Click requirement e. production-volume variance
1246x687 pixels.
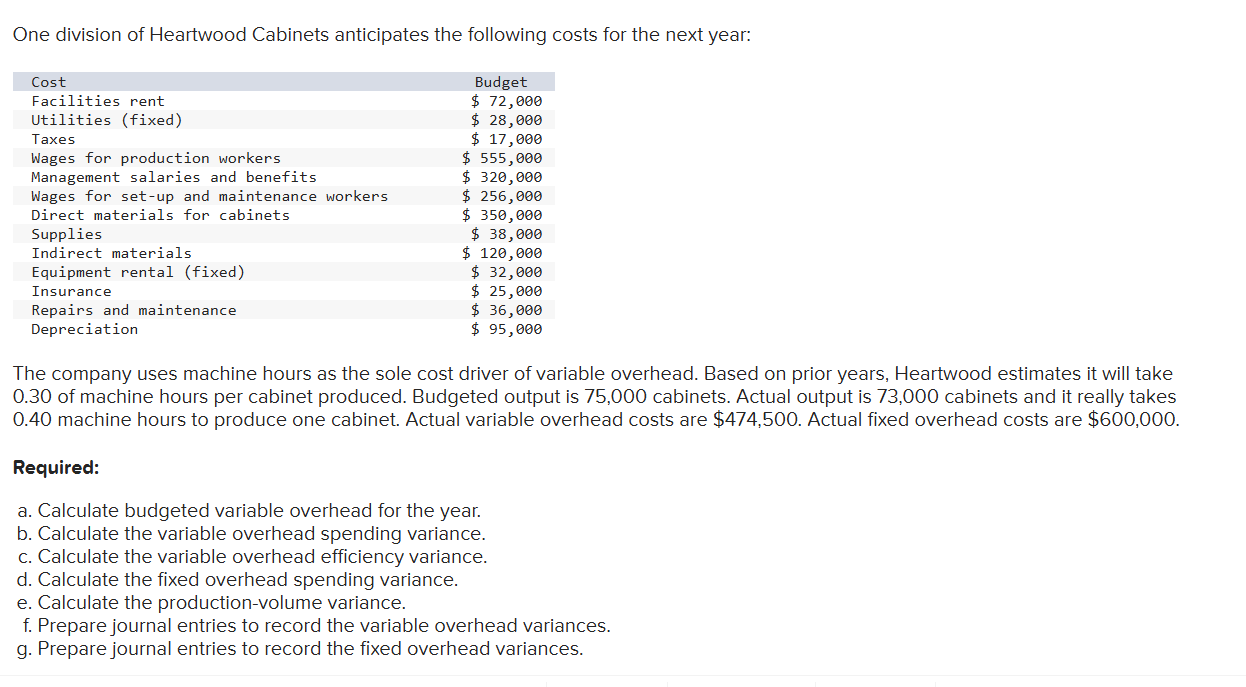(212, 603)
